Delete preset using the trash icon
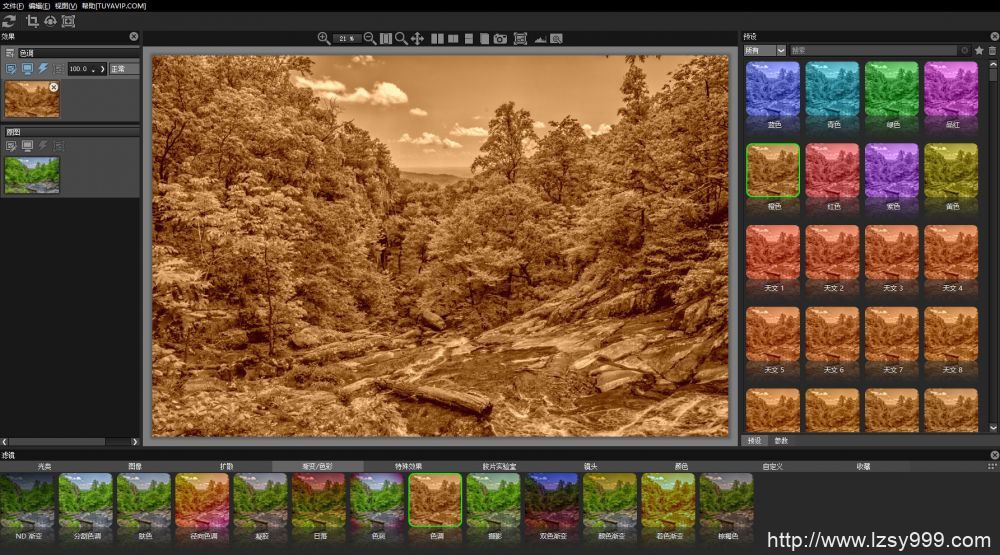The width and height of the screenshot is (1000, 555). (992, 50)
